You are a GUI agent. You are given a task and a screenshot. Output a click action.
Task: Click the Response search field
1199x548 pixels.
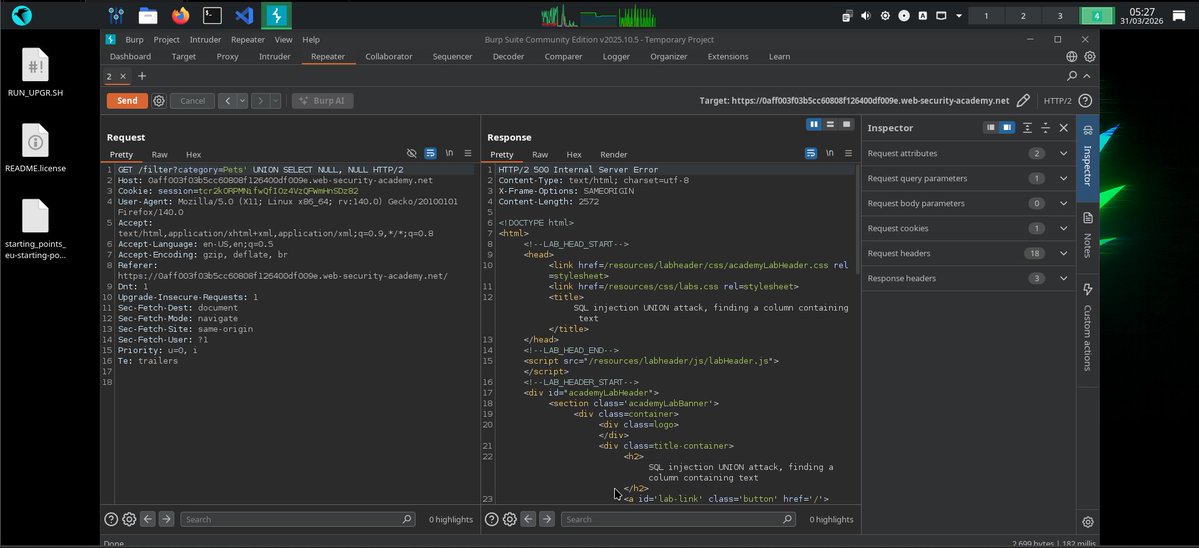coord(678,519)
